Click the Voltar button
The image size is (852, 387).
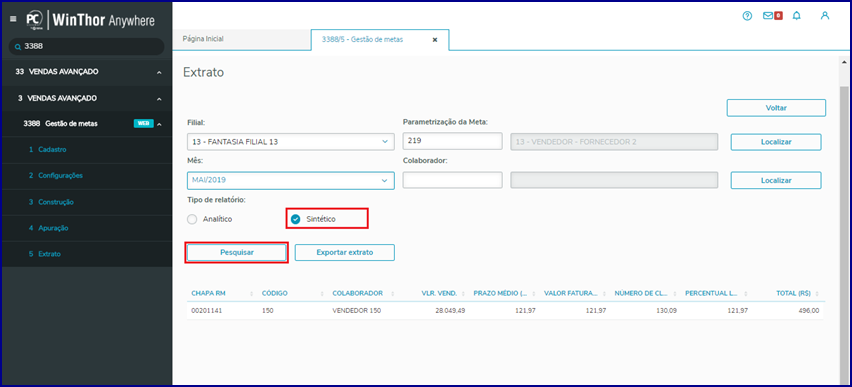(776, 108)
